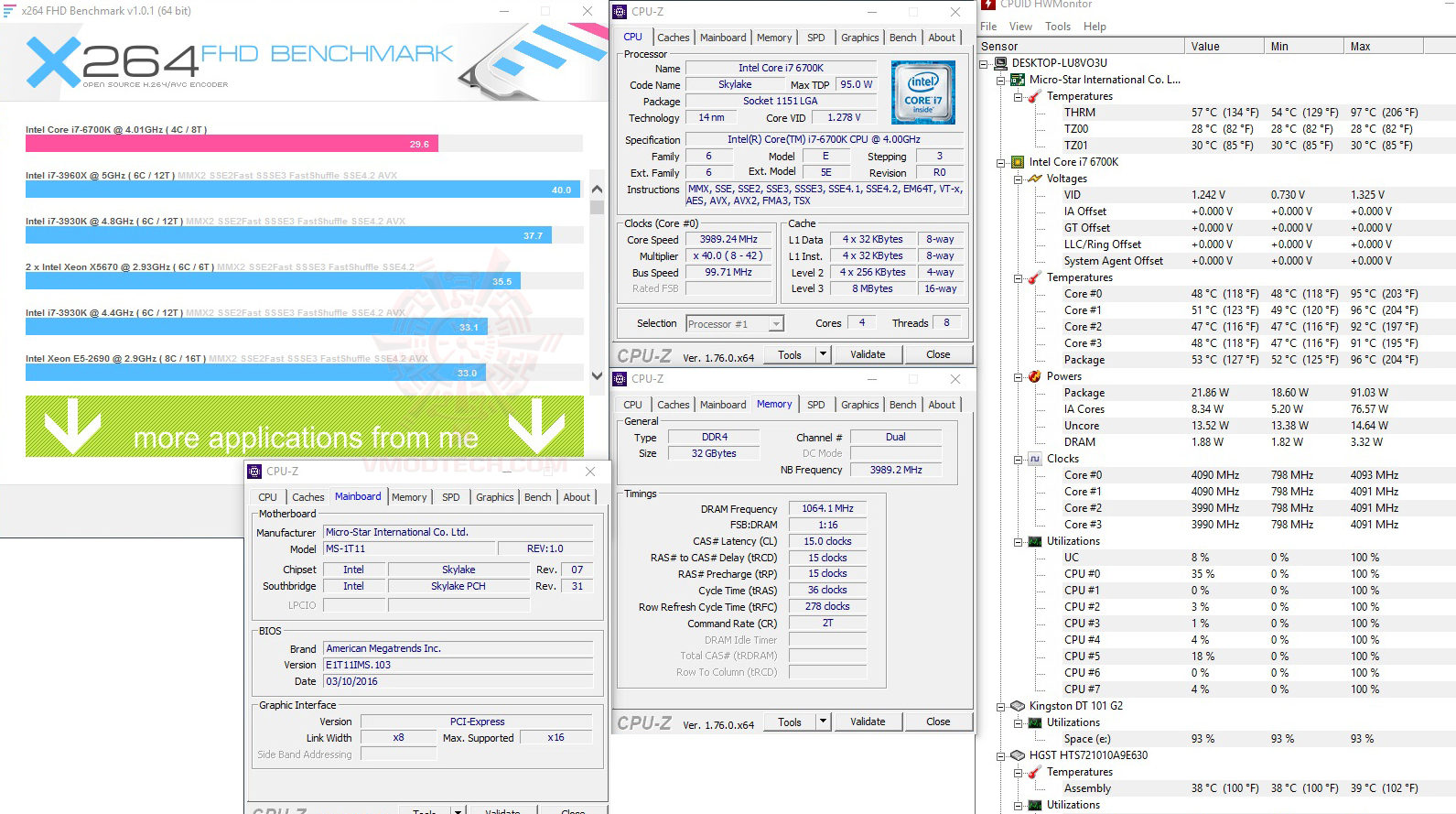Open Bench tab in CPU-Z Mainboard window

[x=537, y=497]
